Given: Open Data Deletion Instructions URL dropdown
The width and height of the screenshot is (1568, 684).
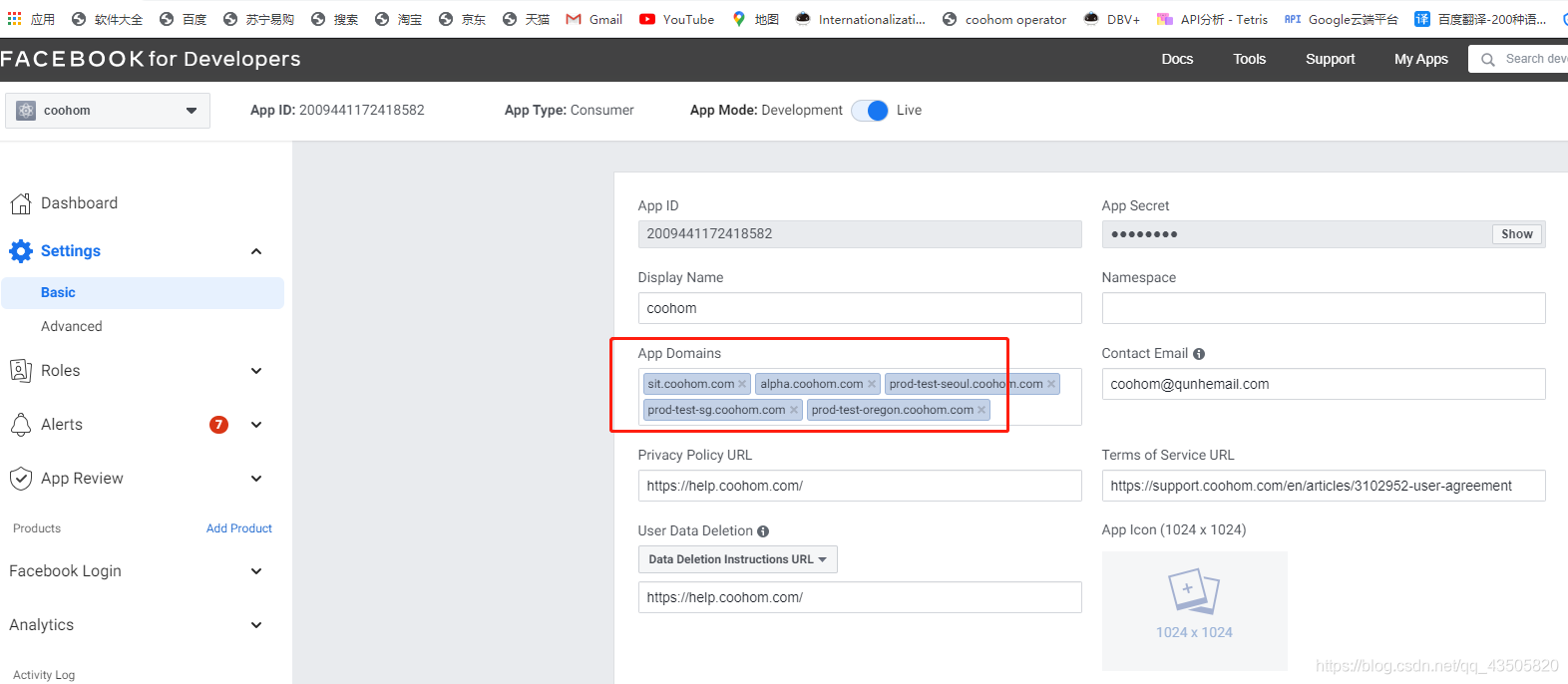Looking at the screenshot, I should coord(738,559).
